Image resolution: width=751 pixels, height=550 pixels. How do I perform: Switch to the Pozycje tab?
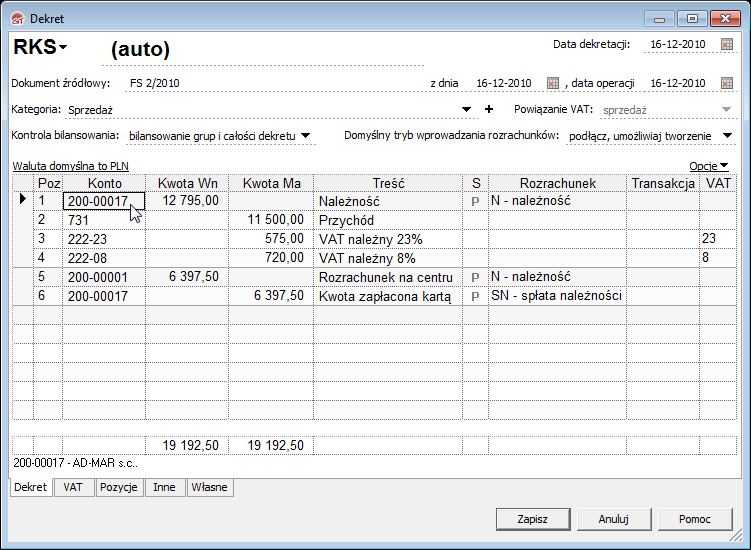pyautogui.click(x=118, y=488)
